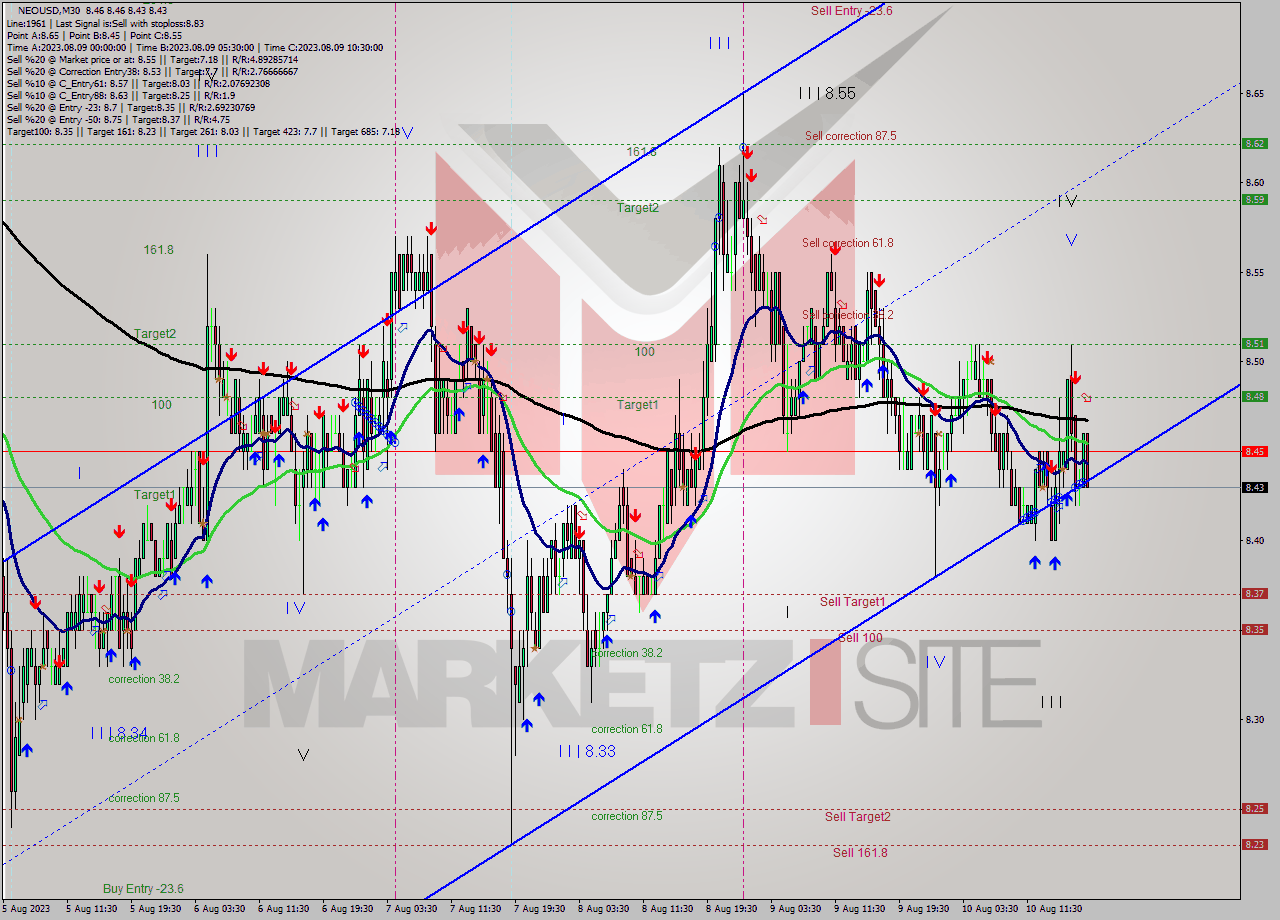1280x920 pixels.
Task: Click the '9 Aug 03:30' time axis label
Action: (796, 909)
